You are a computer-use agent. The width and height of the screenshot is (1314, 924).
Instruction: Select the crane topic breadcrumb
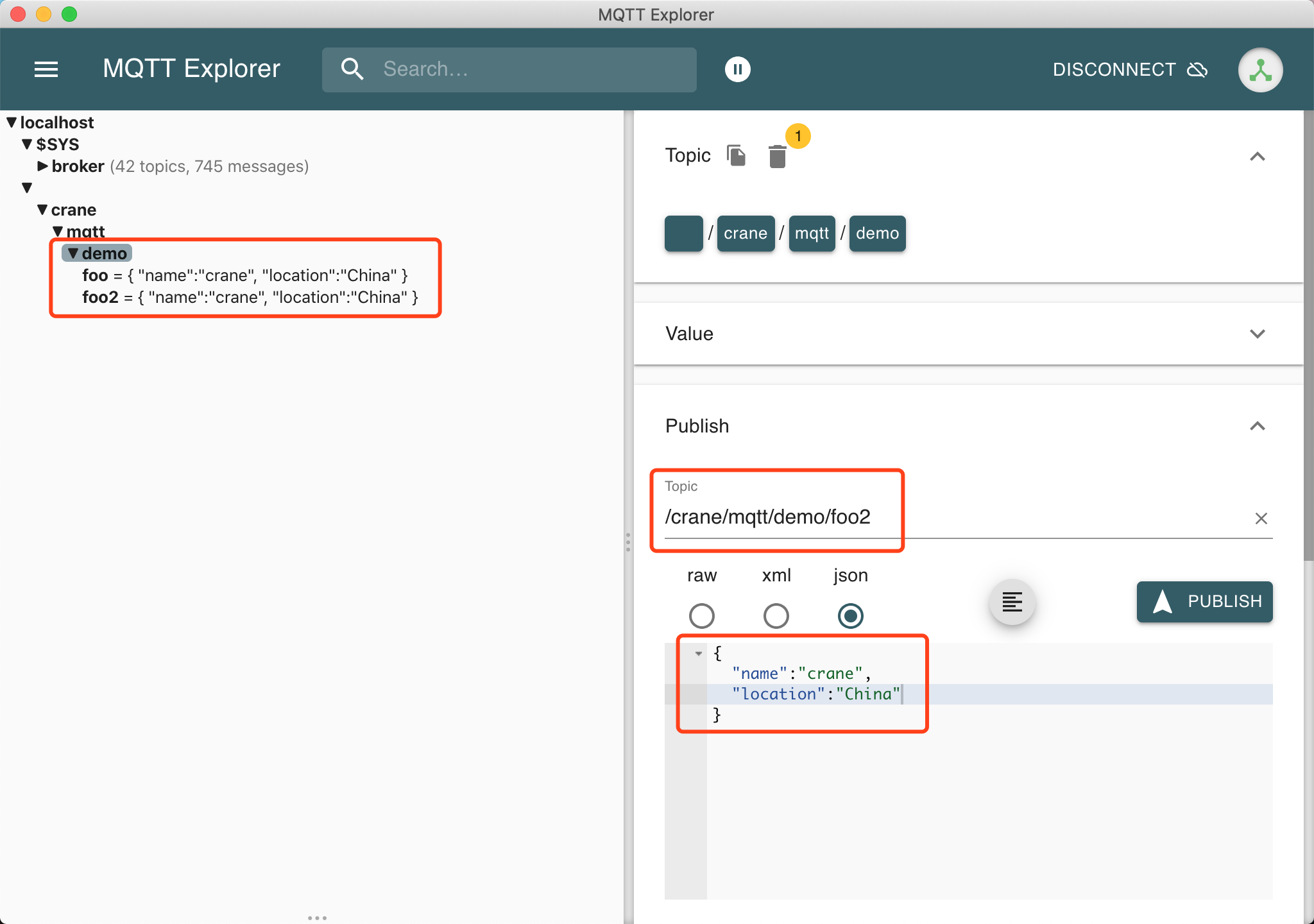tap(745, 234)
